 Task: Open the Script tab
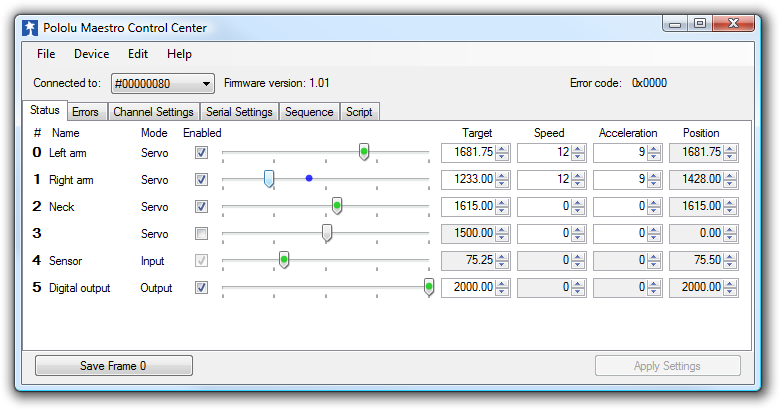[x=359, y=112]
